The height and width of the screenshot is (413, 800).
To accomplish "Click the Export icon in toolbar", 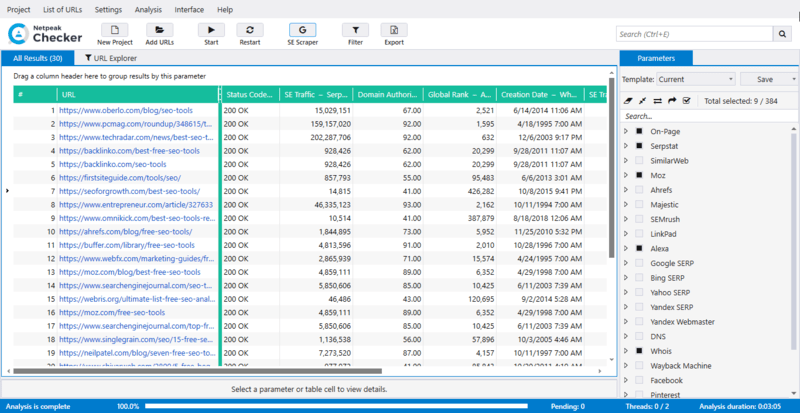I will click(394, 31).
